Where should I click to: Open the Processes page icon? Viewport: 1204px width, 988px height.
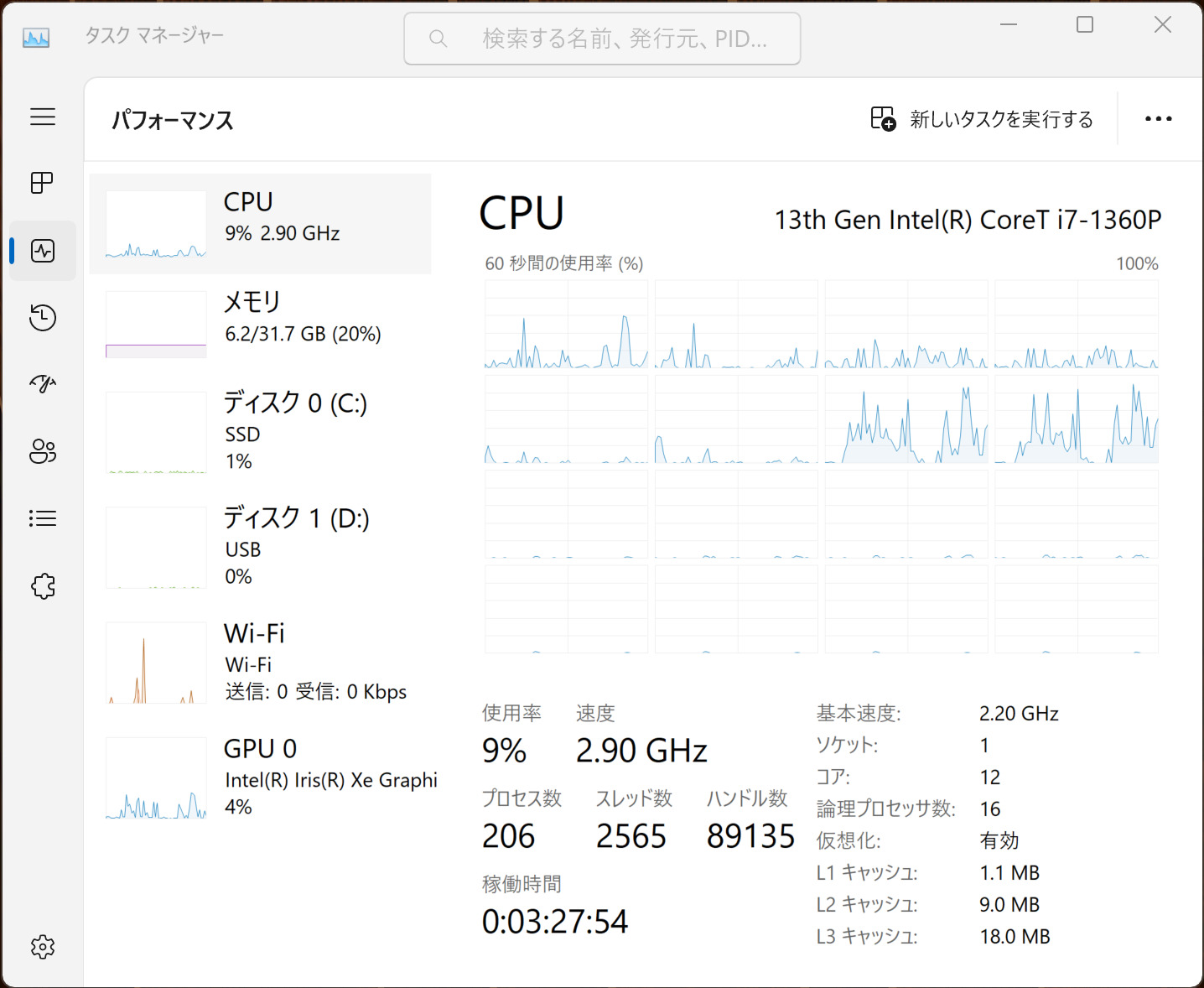click(x=43, y=183)
